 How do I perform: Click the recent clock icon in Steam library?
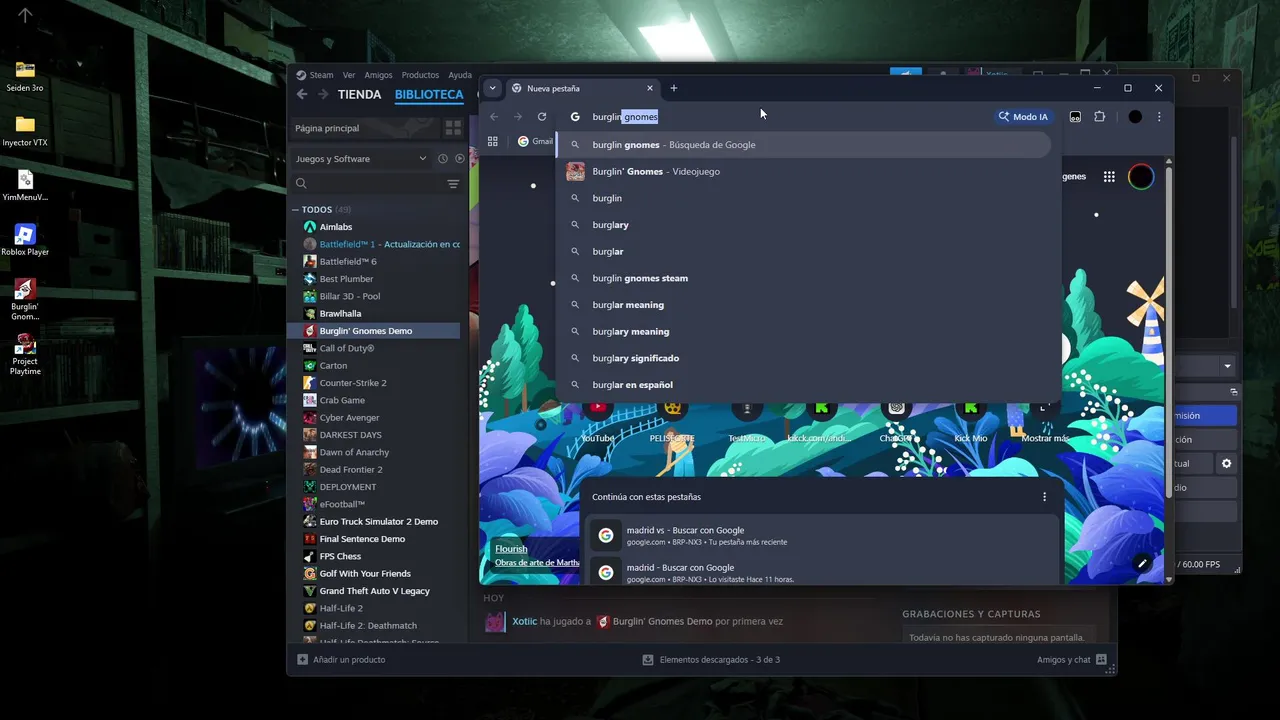[x=442, y=159]
